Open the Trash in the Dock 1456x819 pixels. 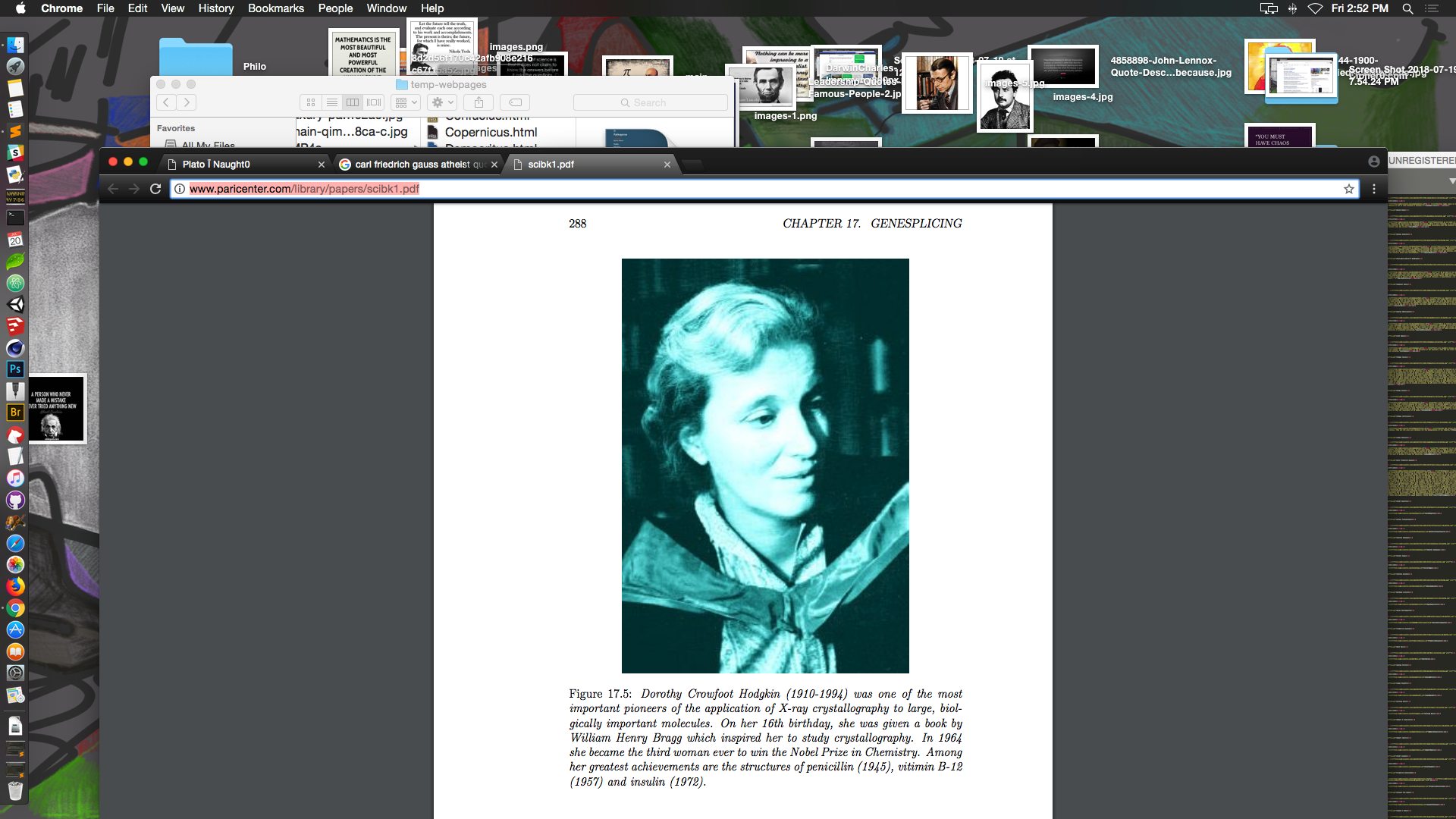coord(15,790)
